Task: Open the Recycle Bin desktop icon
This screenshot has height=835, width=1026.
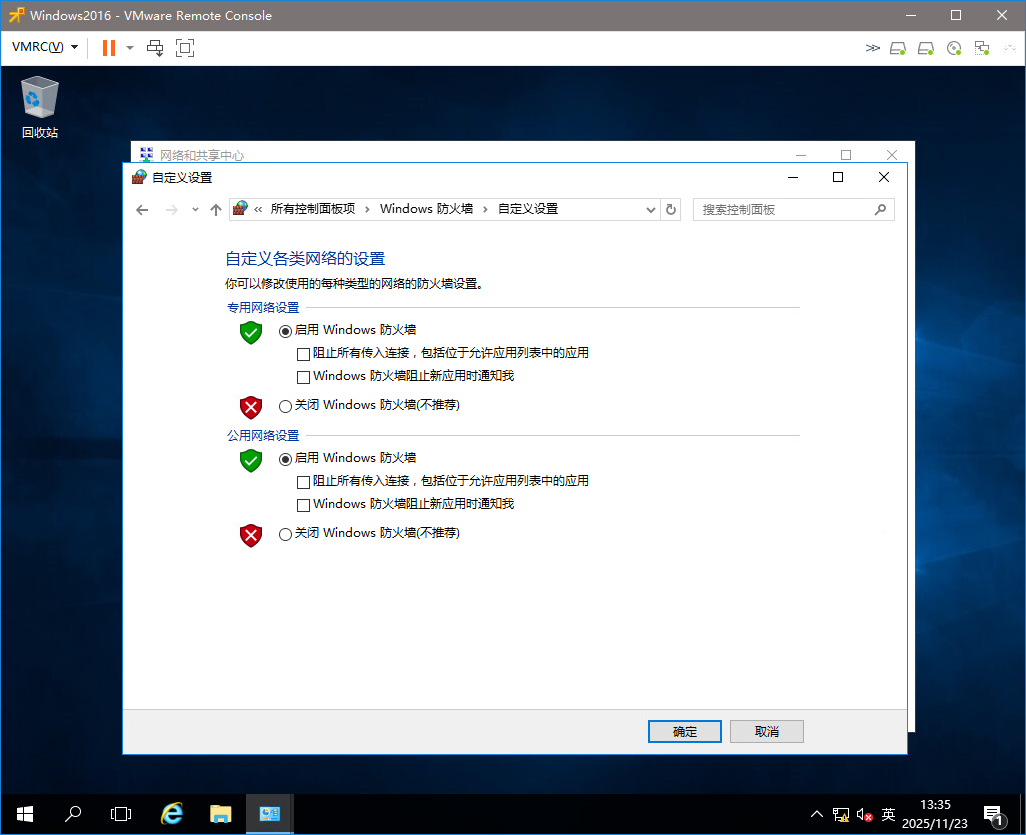Action: (40, 107)
